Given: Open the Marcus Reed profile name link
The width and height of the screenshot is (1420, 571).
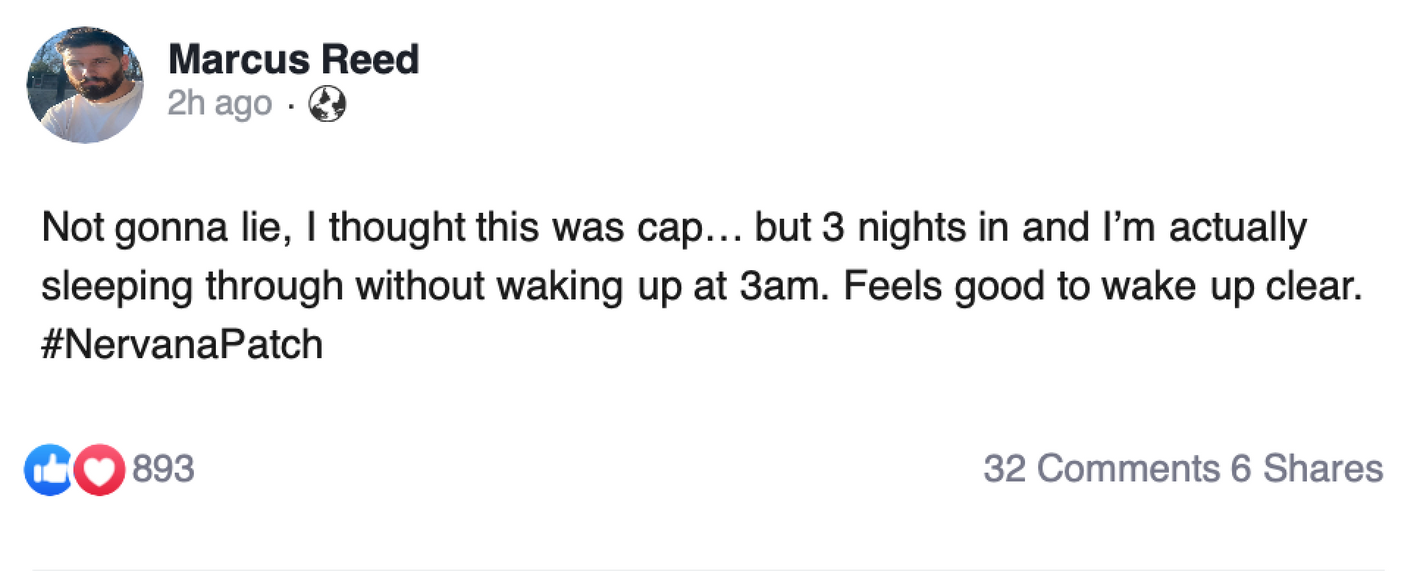Looking at the screenshot, I should (x=293, y=61).
